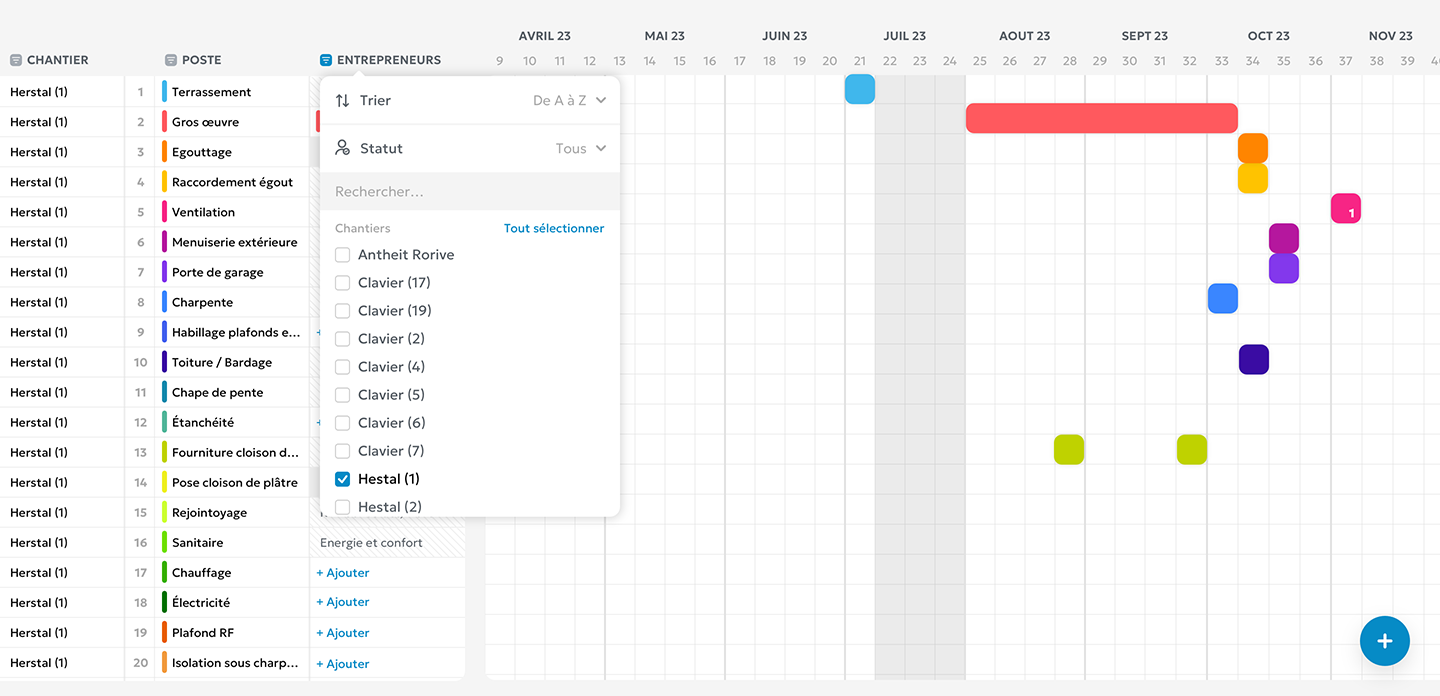
Task: Tick the Clavier (5) checkbox
Action: [343, 395]
